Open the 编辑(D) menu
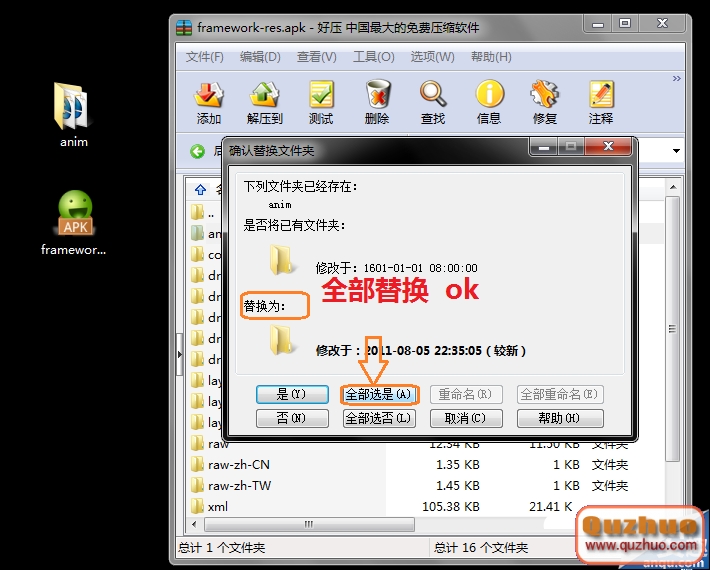The width and height of the screenshot is (710, 570). coord(260,57)
